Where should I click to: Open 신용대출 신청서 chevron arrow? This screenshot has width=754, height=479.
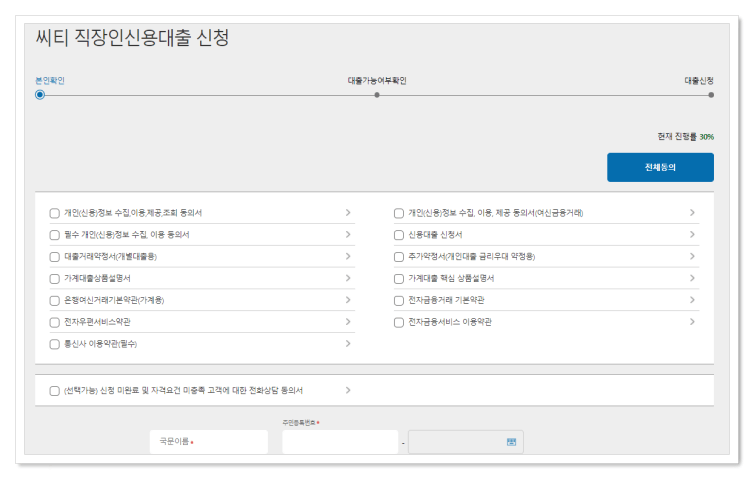(692, 234)
